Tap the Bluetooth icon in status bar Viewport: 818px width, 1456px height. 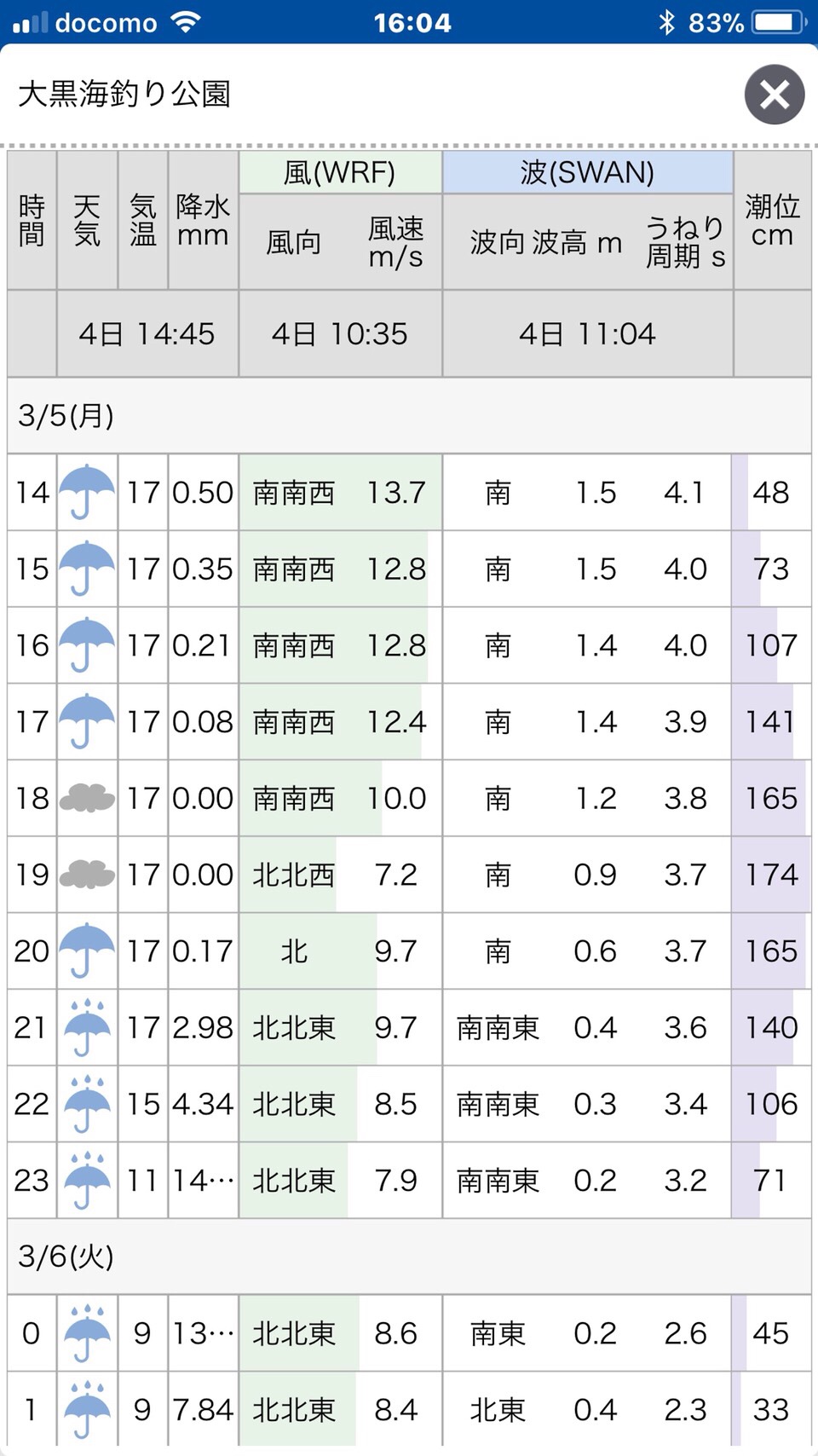click(x=666, y=22)
